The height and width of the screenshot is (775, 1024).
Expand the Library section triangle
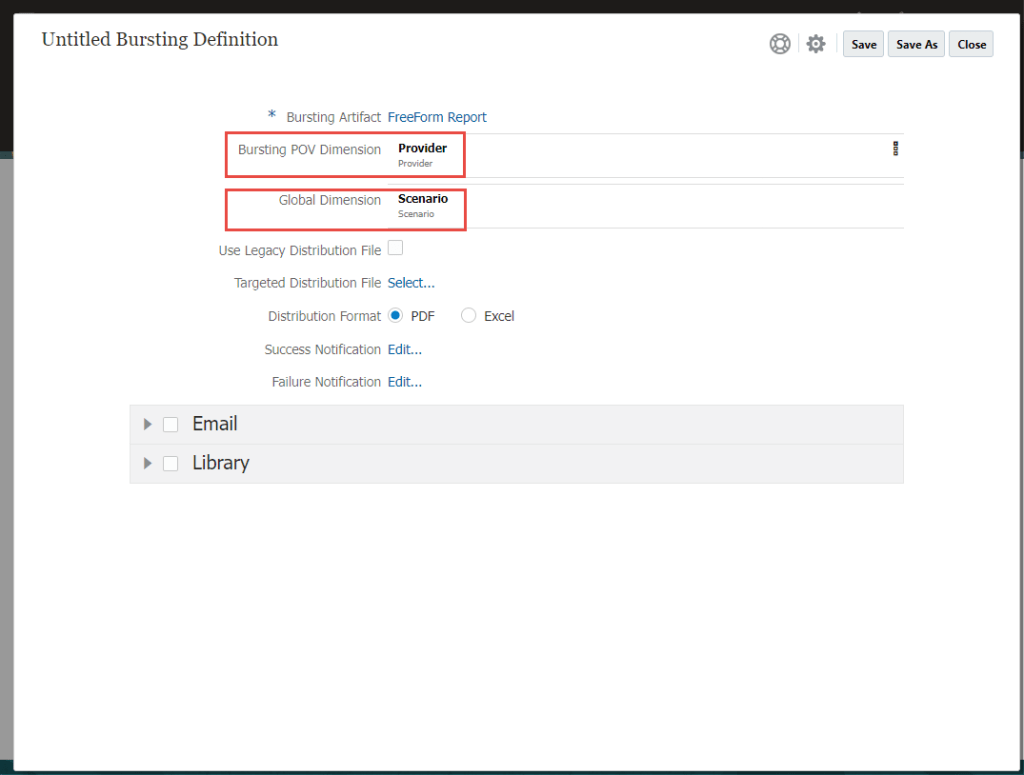[x=148, y=463]
